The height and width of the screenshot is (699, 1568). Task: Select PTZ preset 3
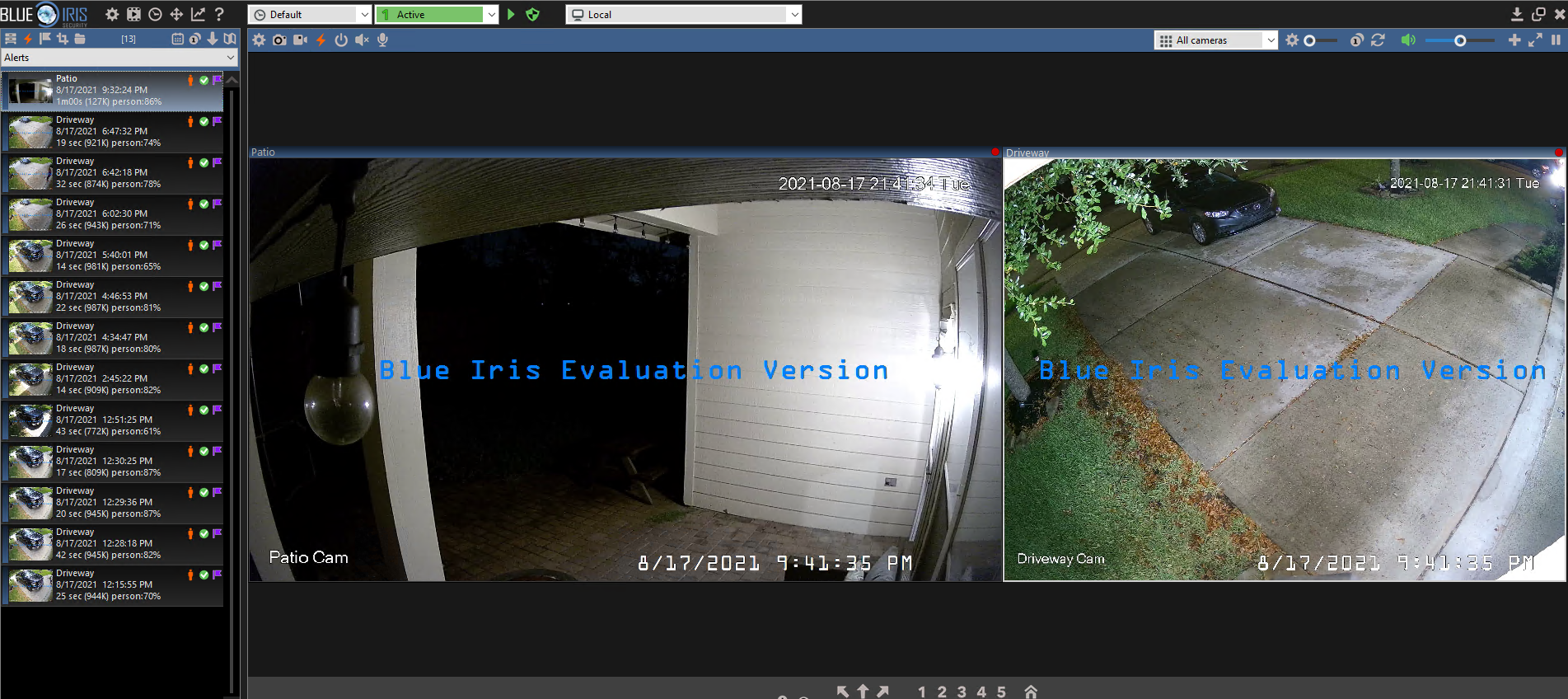(x=962, y=692)
